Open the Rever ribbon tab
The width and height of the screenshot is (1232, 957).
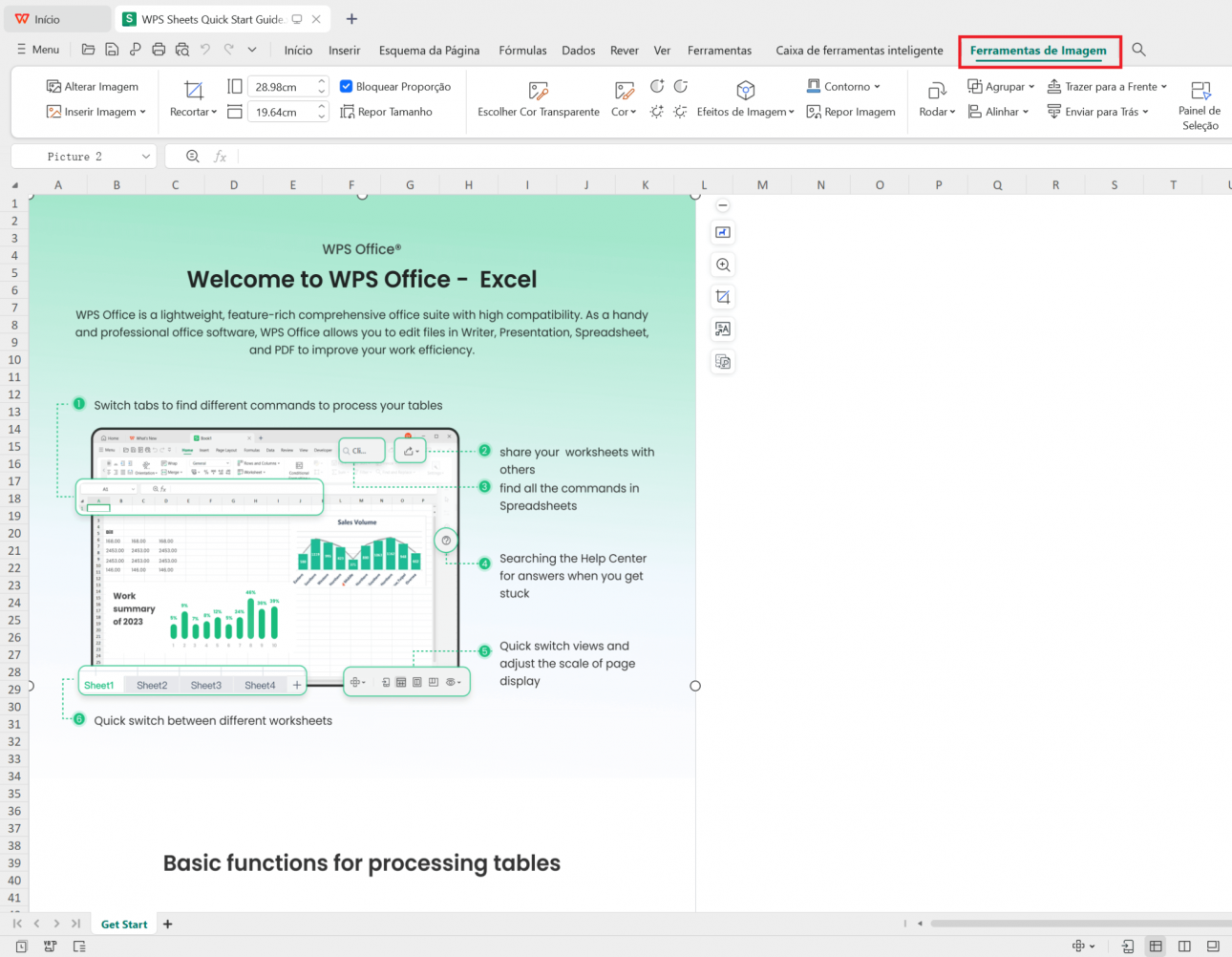pos(625,51)
